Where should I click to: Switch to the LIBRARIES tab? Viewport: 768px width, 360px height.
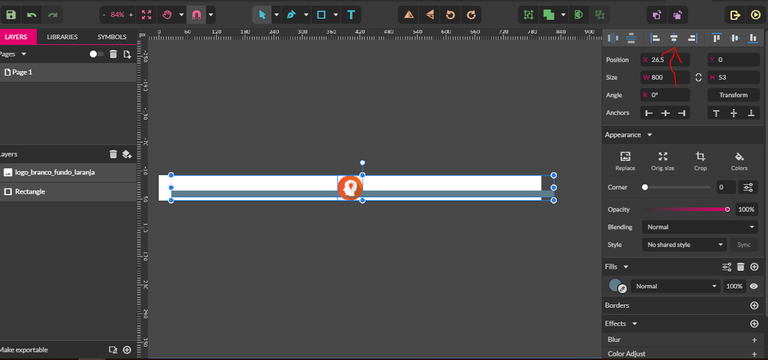(x=62, y=37)
